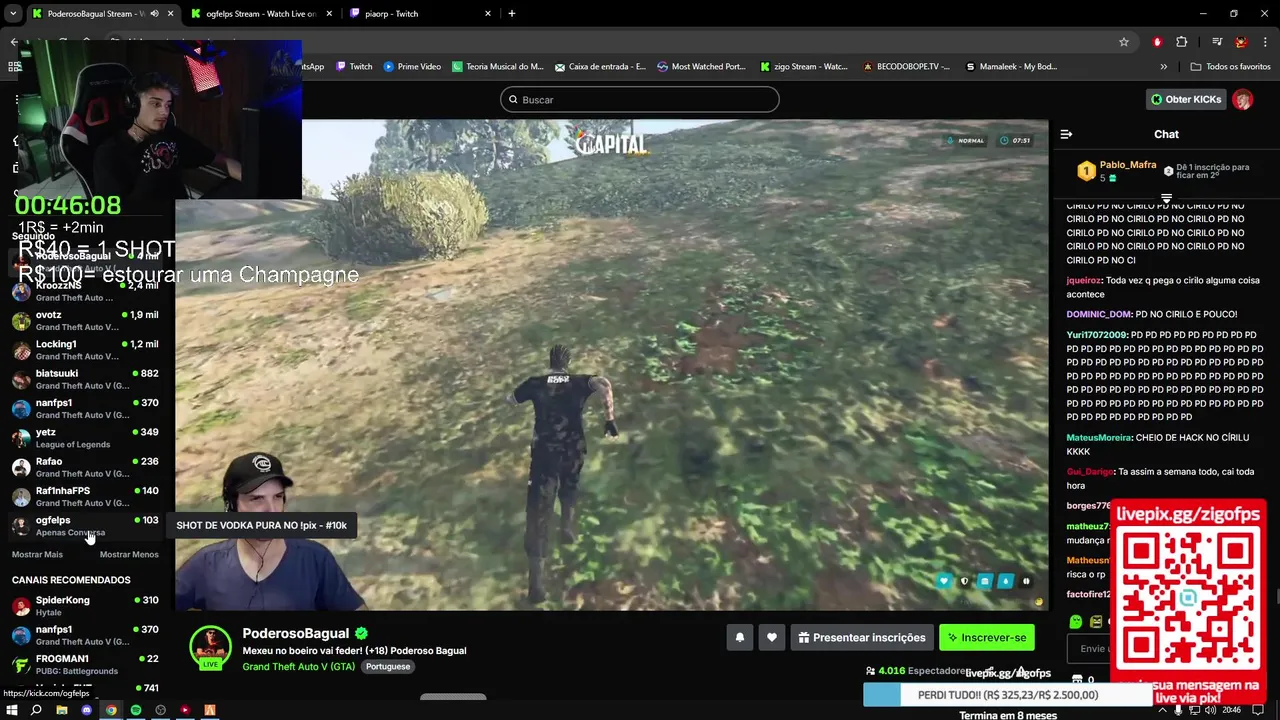This screenshot has height=720, width=1280.
Task: Open the yetz channel in sidebar
Action: point(85,438)
